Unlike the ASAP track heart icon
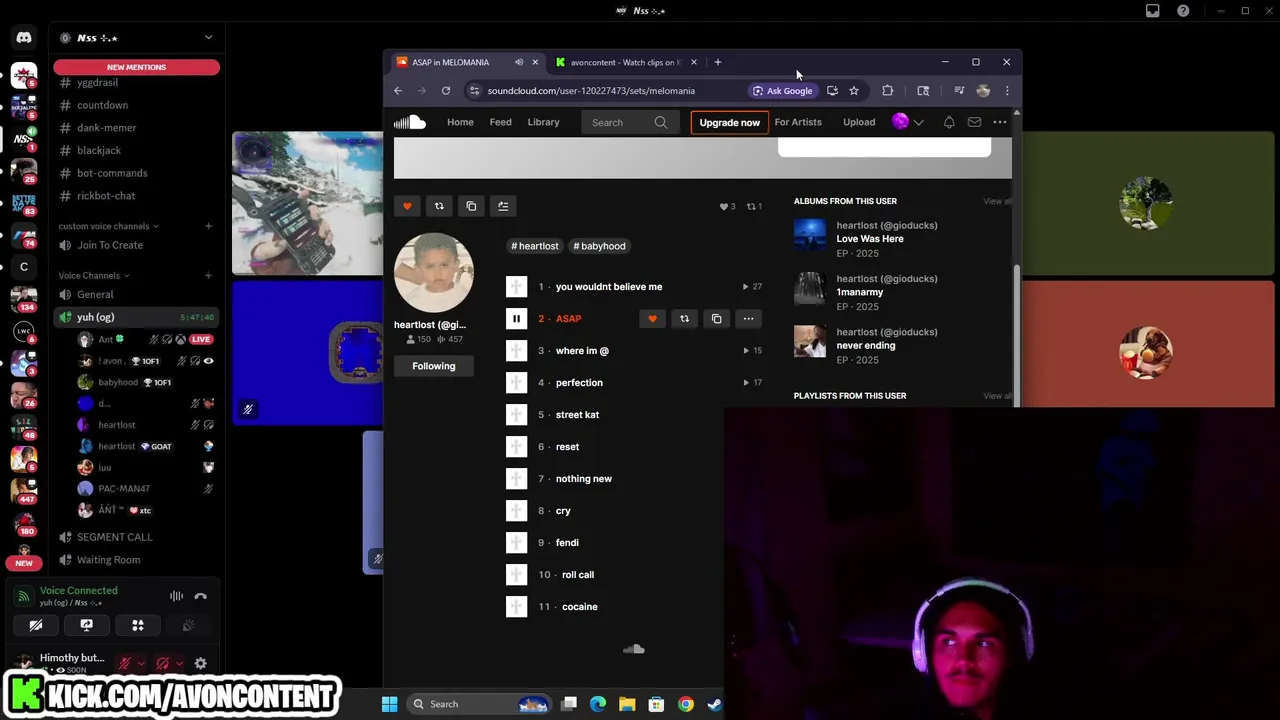This screenshot has width=1280, height=720. [x=652, y=319]
